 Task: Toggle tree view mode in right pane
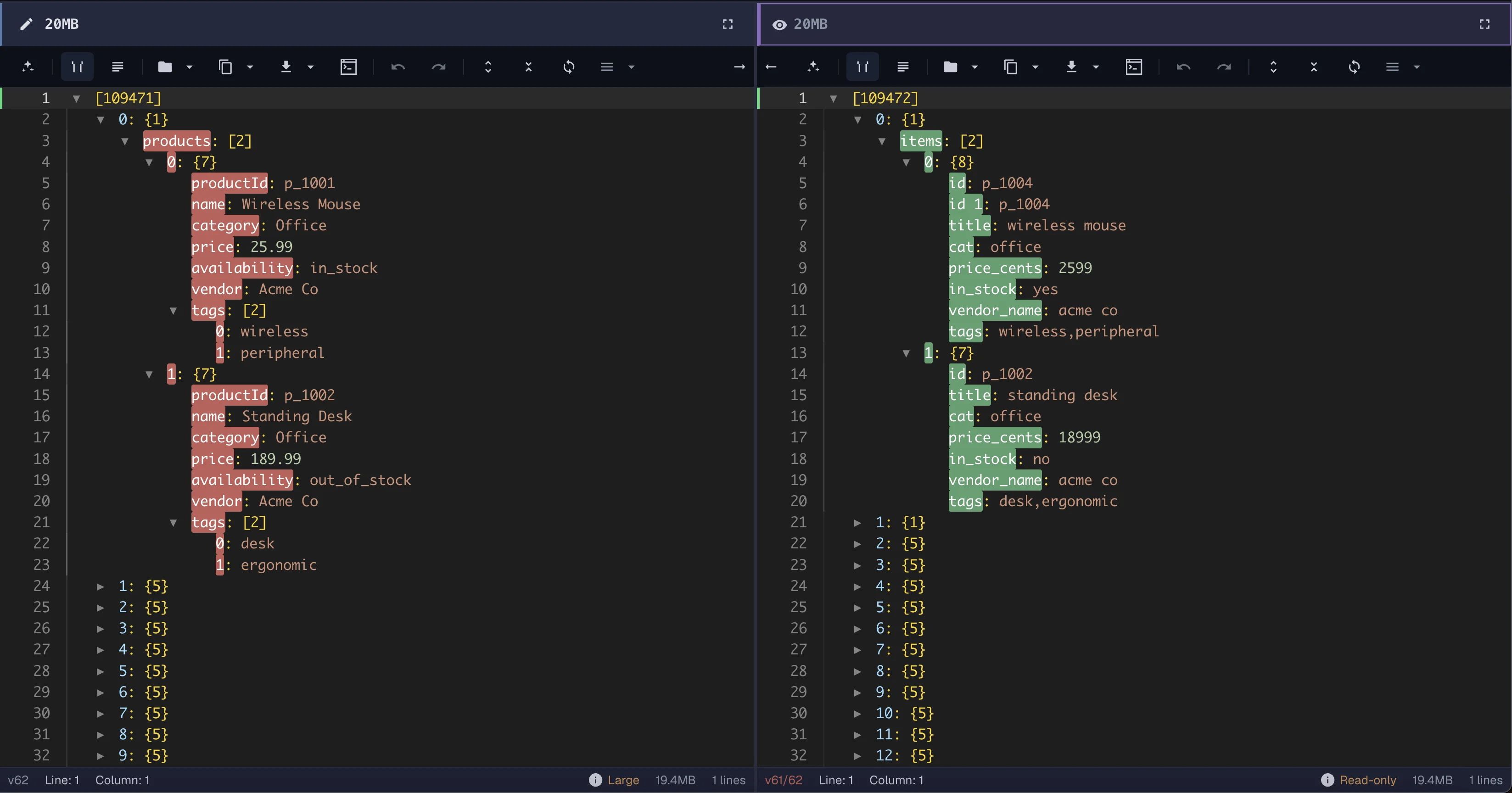click(x=862, y=67)
